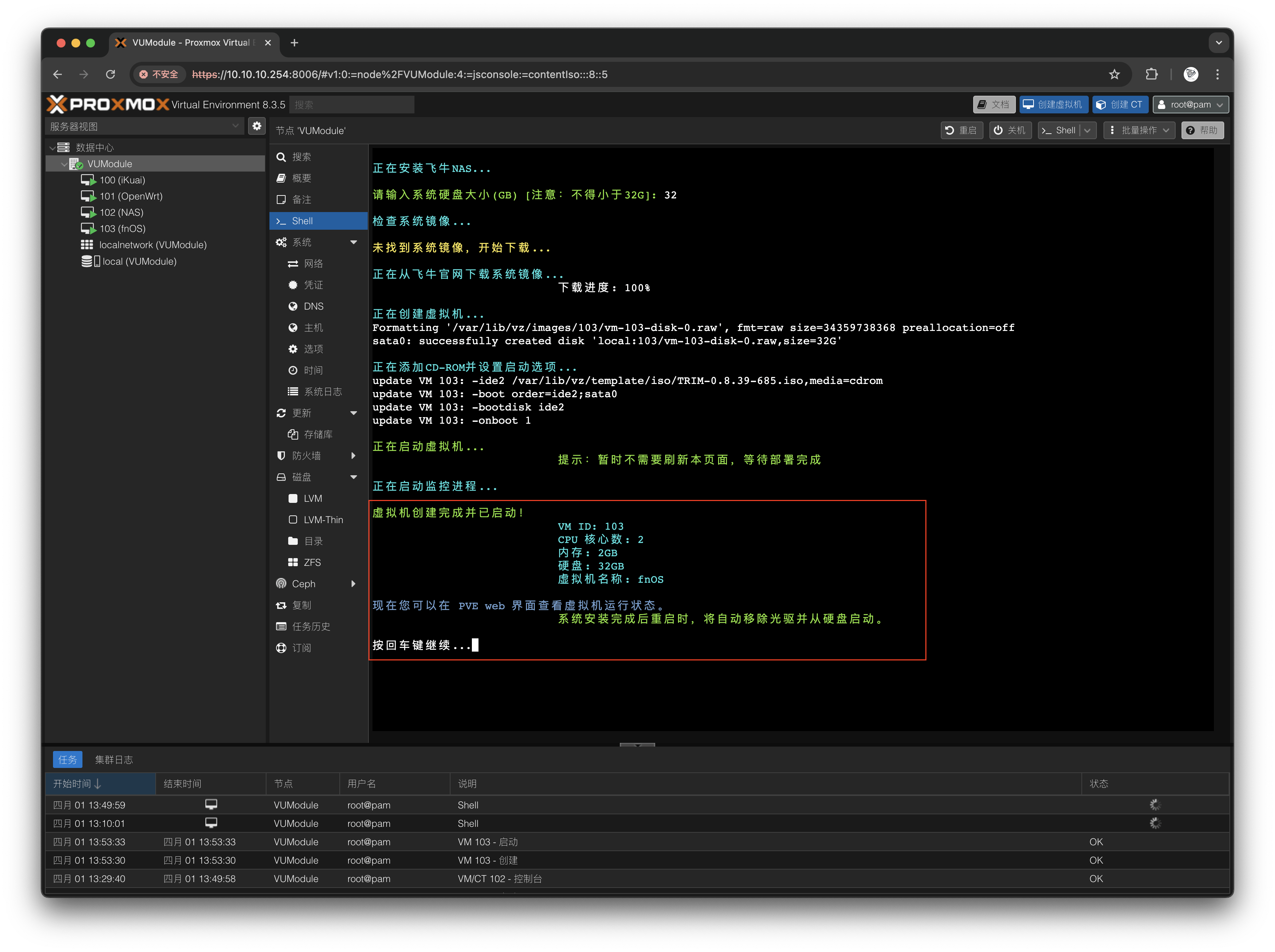Viewport: 1275px width, 952px height.
Task: Click the create VM (创建虚拟机) button
Action: (x=1053, y=104)
